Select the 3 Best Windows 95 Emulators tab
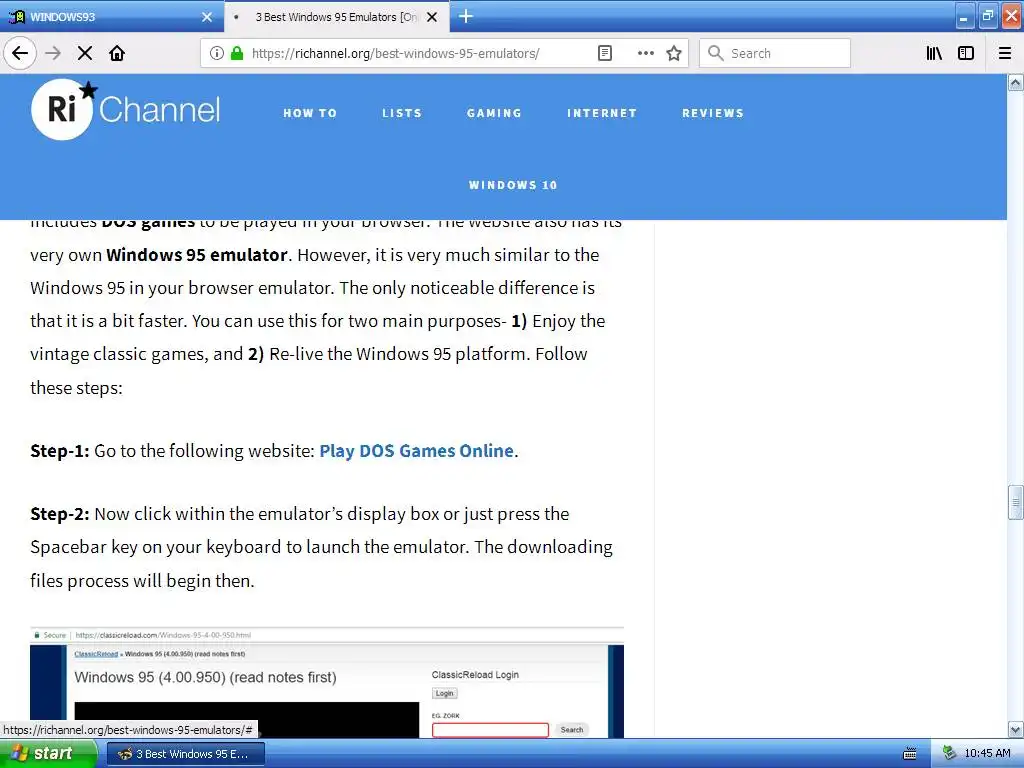Viewport: 1024px width, 768px height. coord(336,16)
